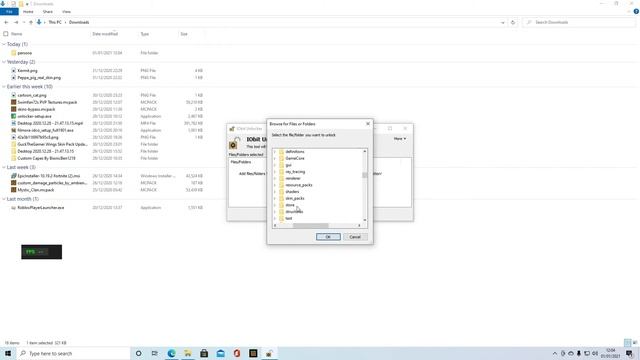Select the Peppa pig skin png icon
Screen dimensions: 640x360
(x=13, y=78)
